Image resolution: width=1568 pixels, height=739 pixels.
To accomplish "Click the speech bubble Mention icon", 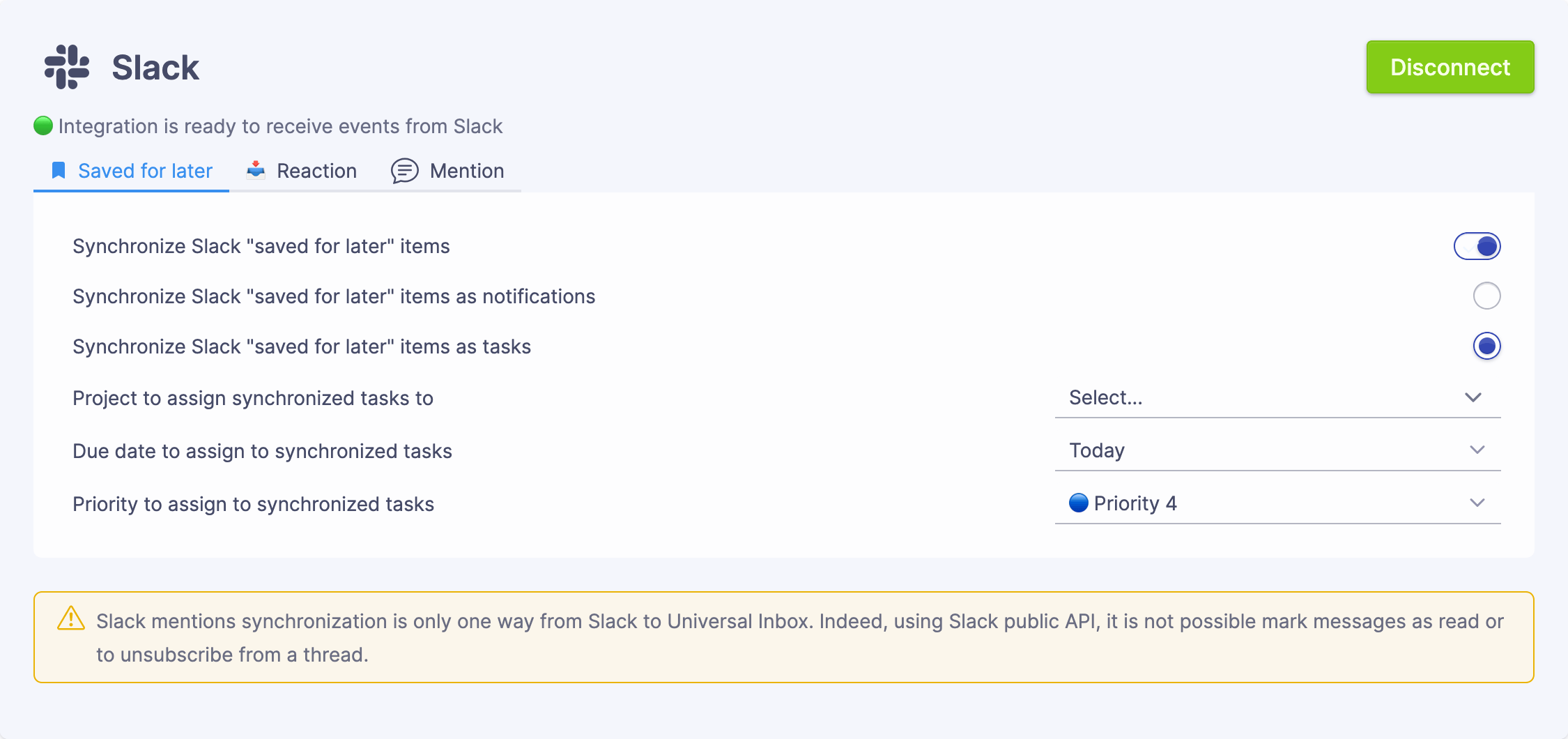I will click(404, 171).
